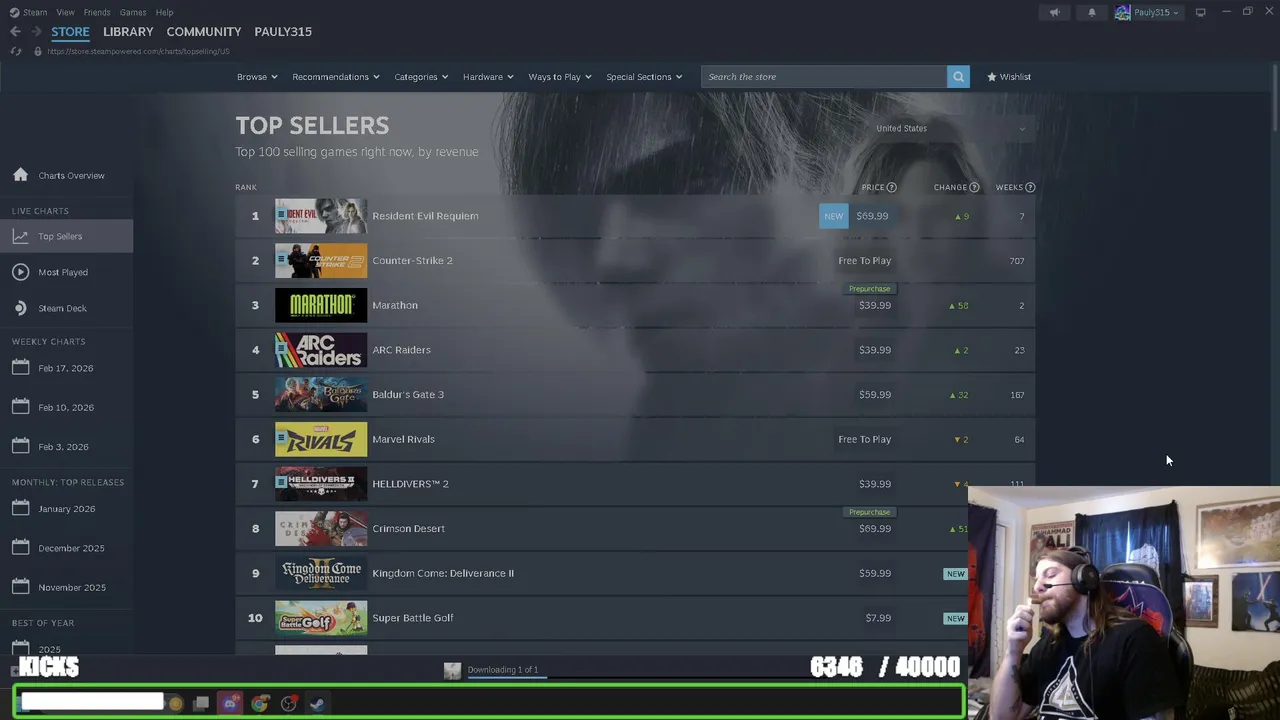Open Counter-Strike 2 title link
The width and height of the screenshot is (1280, 720).
tap(412, 261)
